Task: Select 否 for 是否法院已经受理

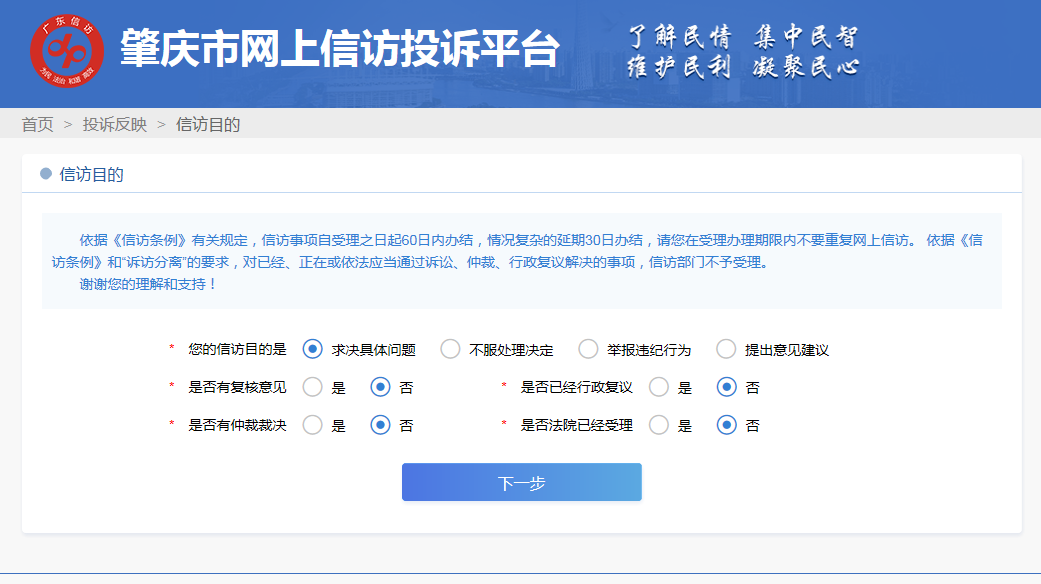Action: click(725, 424)
